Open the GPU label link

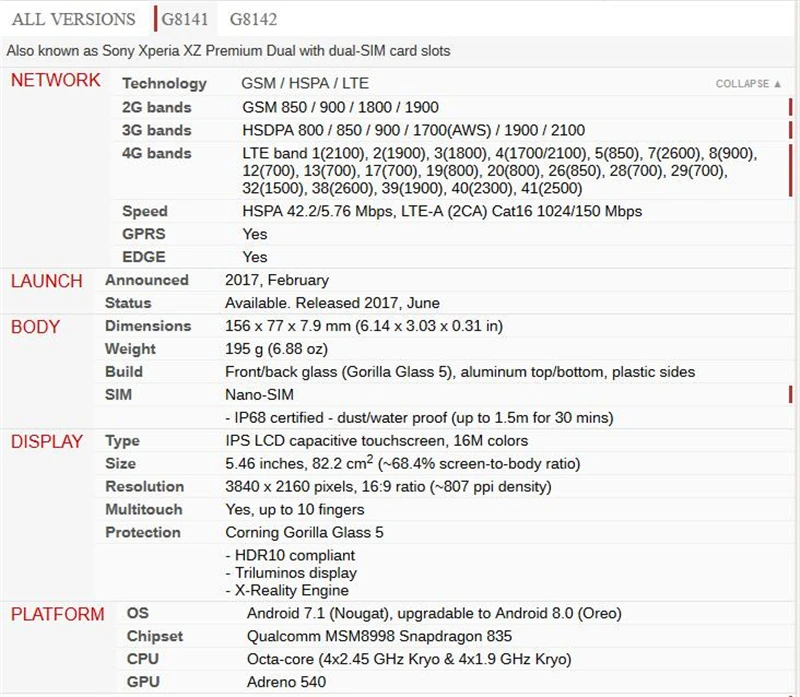coord(143,682)
